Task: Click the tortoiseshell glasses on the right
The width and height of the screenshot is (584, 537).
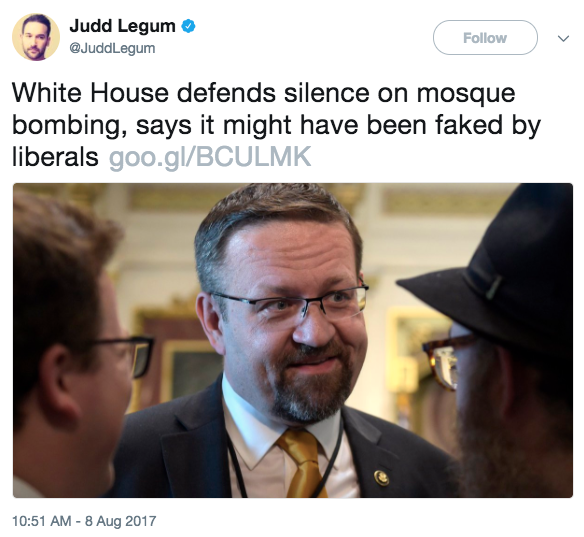Action: [445, 359]
